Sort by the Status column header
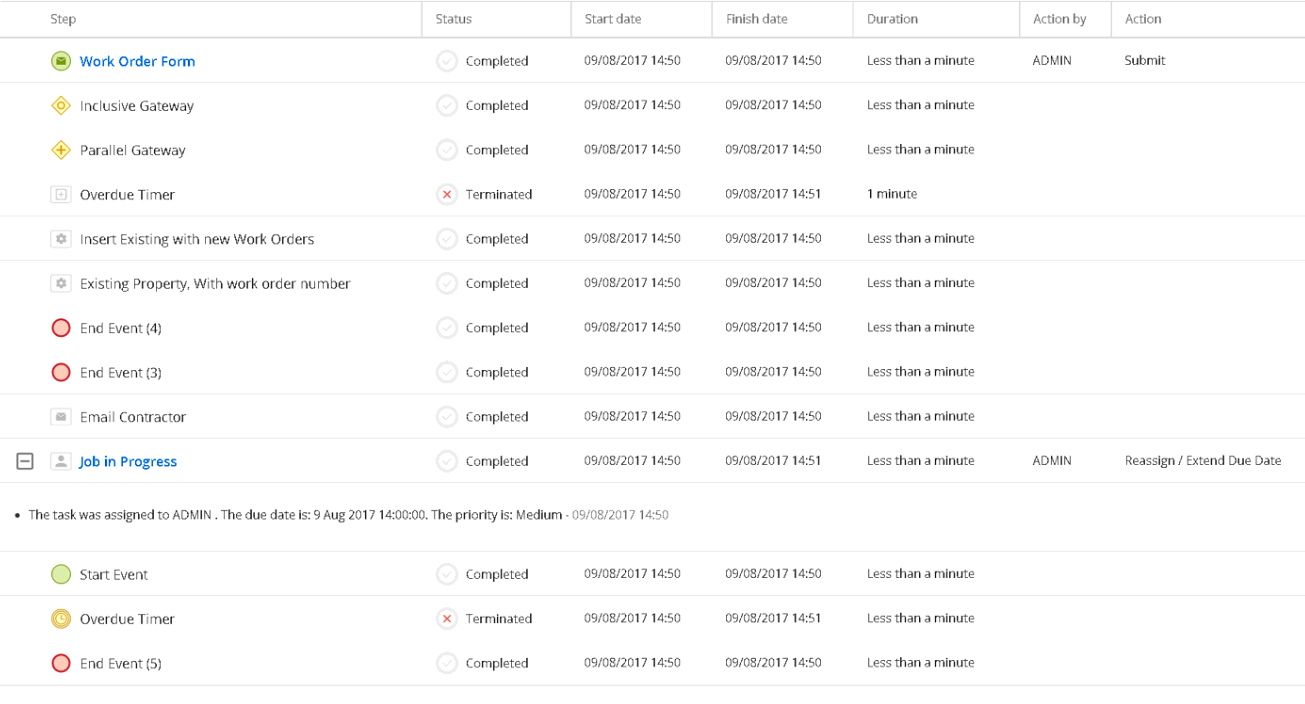 coord(453,19)
